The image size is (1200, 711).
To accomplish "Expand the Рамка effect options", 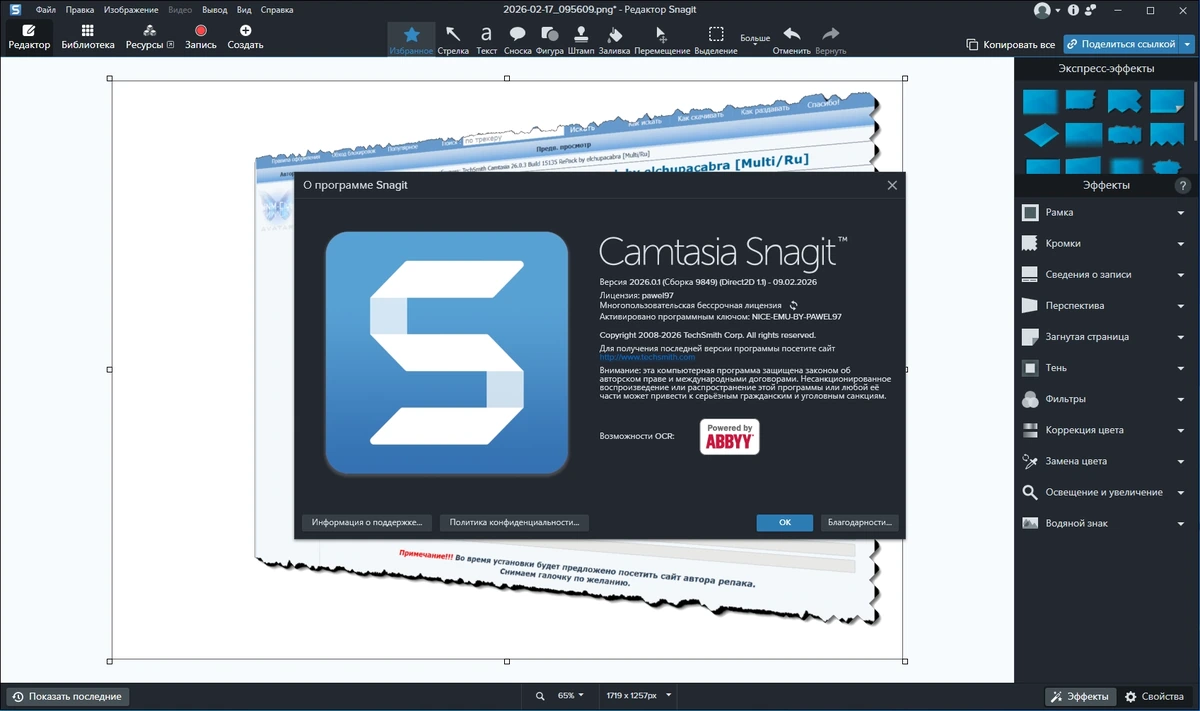I will coord(1181,213).
